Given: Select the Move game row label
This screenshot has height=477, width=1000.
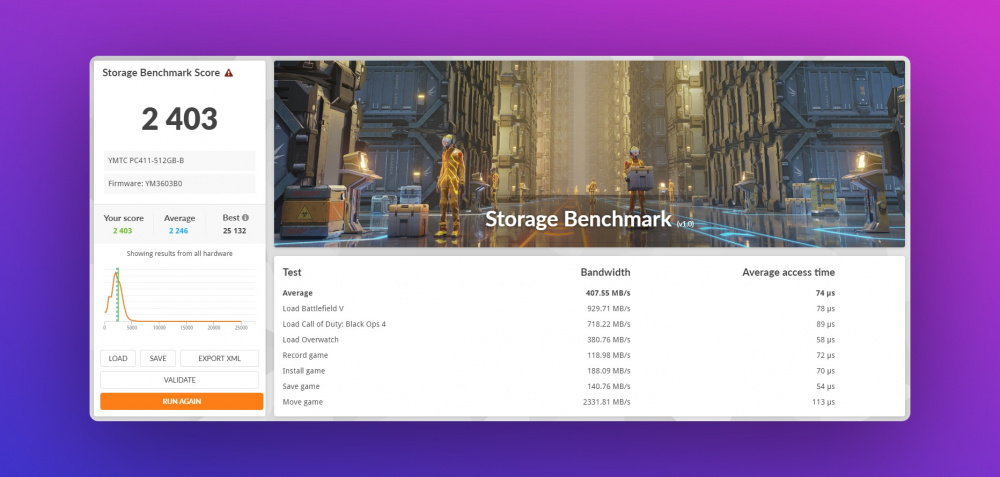Looking at the screenshot, I should 303,402.
